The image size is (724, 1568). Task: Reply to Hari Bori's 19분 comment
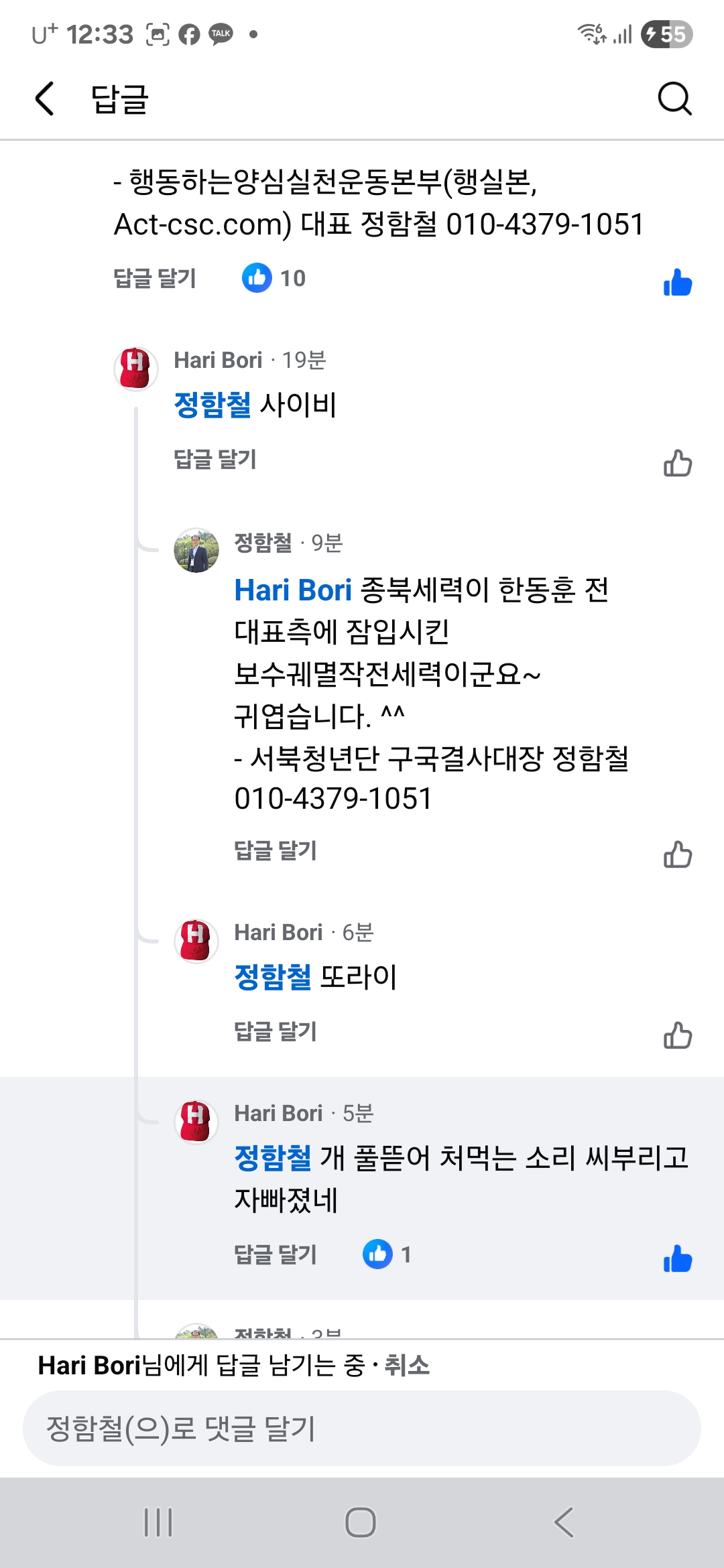[215, 460]
